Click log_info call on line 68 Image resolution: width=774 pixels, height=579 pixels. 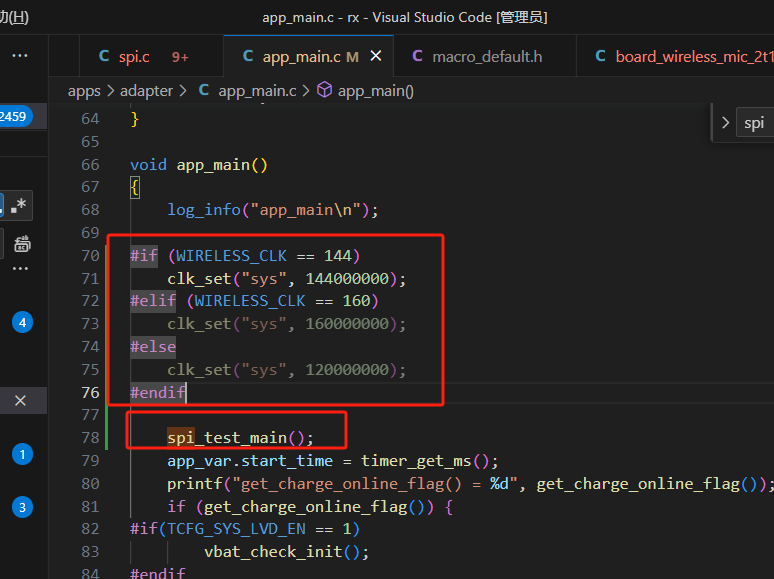pyautogui.click(x=272, y=210)
